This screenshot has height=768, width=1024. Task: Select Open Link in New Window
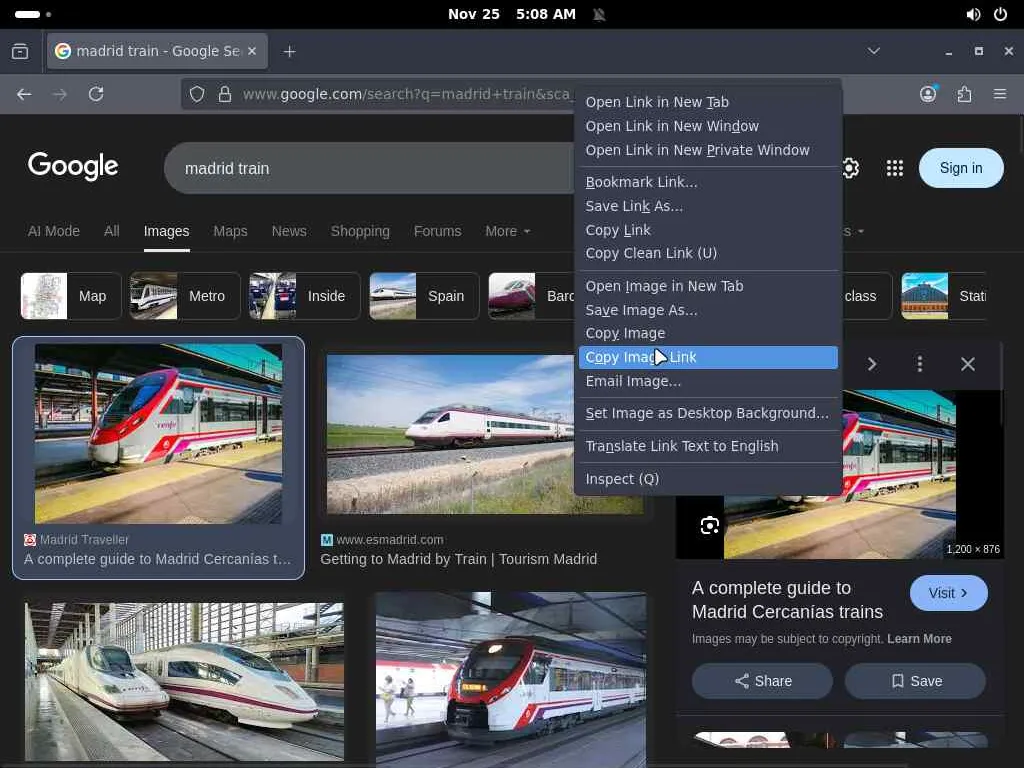[x=708, y=126]
